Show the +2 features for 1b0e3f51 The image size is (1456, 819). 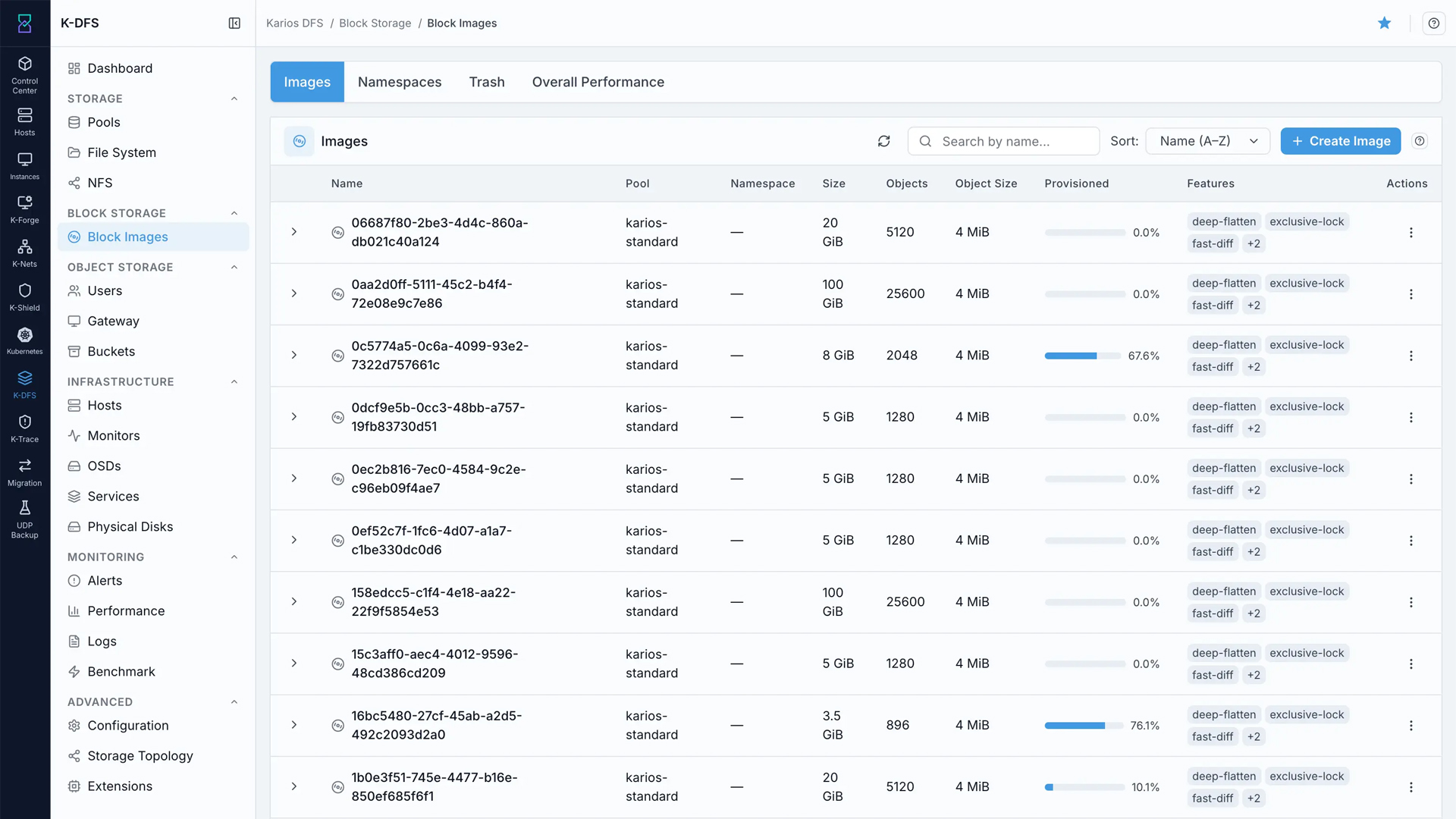(x=1254, y=798)
